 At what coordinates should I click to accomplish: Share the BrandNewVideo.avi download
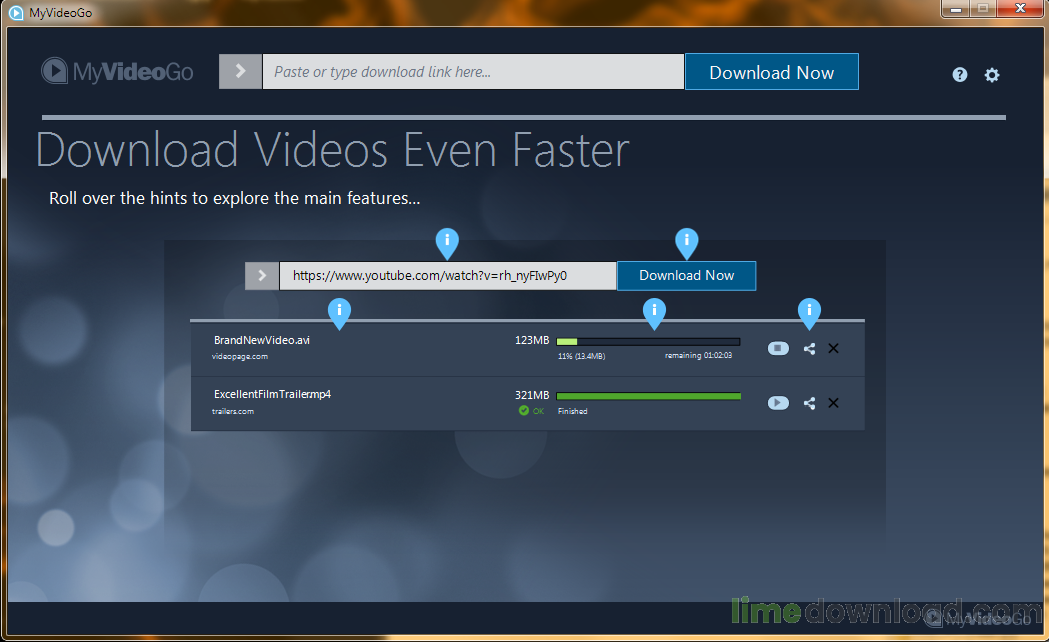click(809, 348)
